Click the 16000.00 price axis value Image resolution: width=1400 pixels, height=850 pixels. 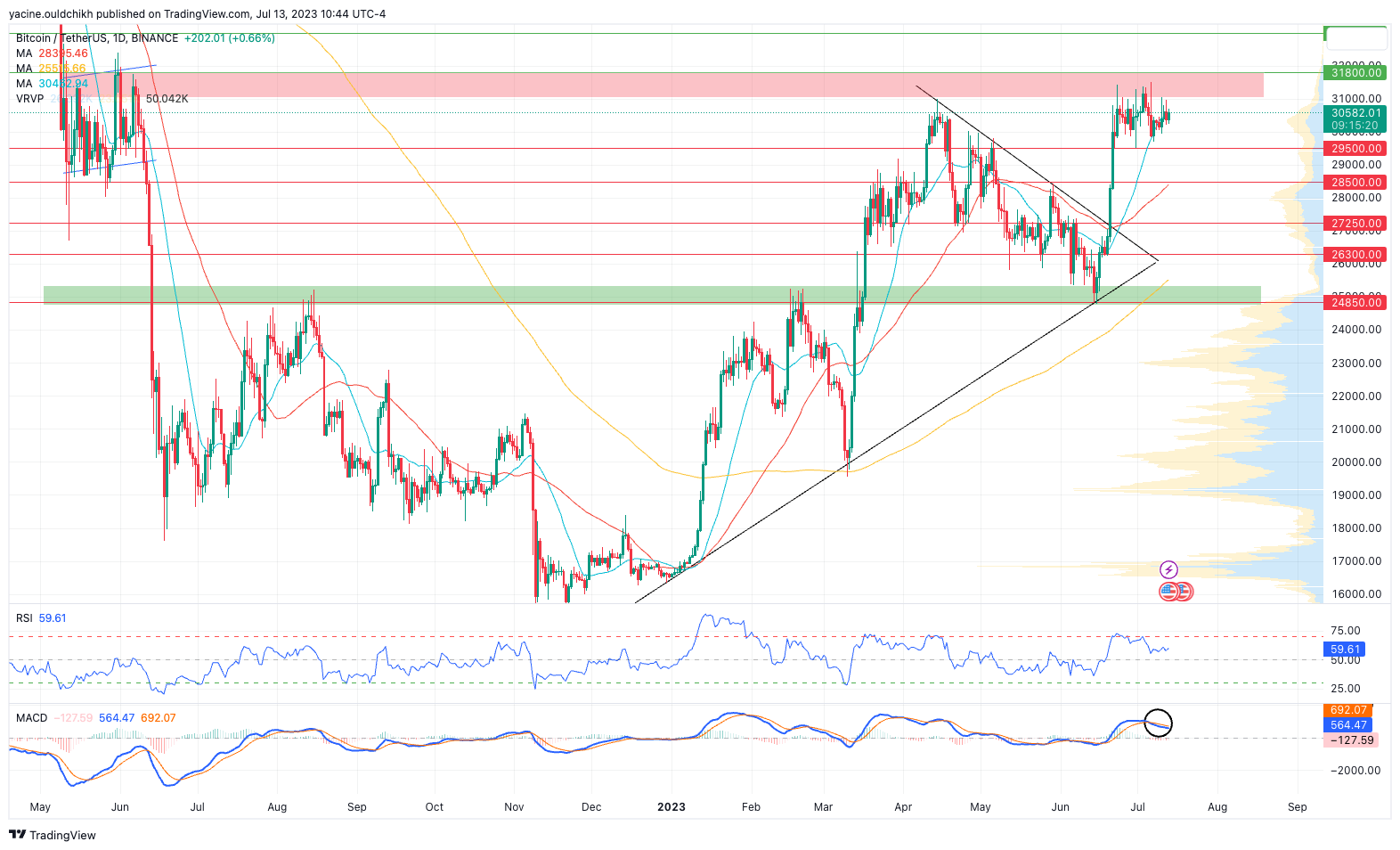(1356, 594)
